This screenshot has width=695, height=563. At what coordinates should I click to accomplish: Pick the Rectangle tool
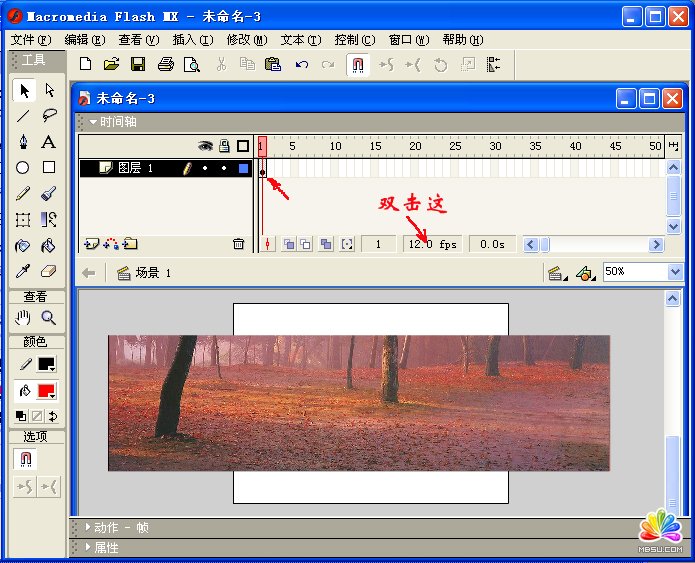click(x=48, y=167)
